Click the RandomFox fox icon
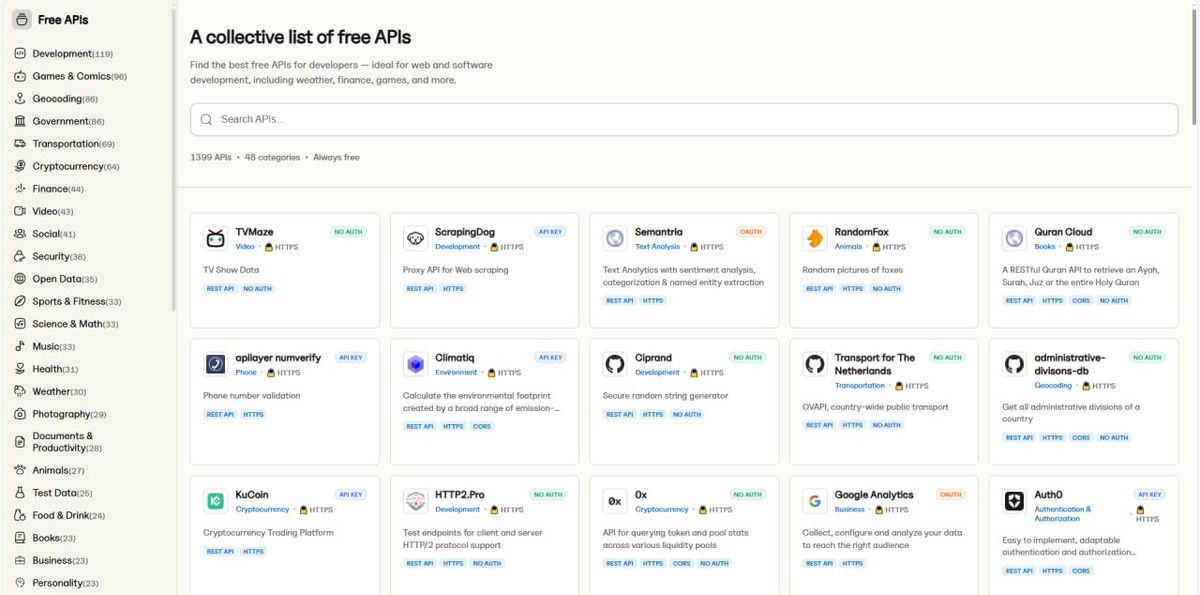Viewport: 1200px width, 595px height. point(815,238)
